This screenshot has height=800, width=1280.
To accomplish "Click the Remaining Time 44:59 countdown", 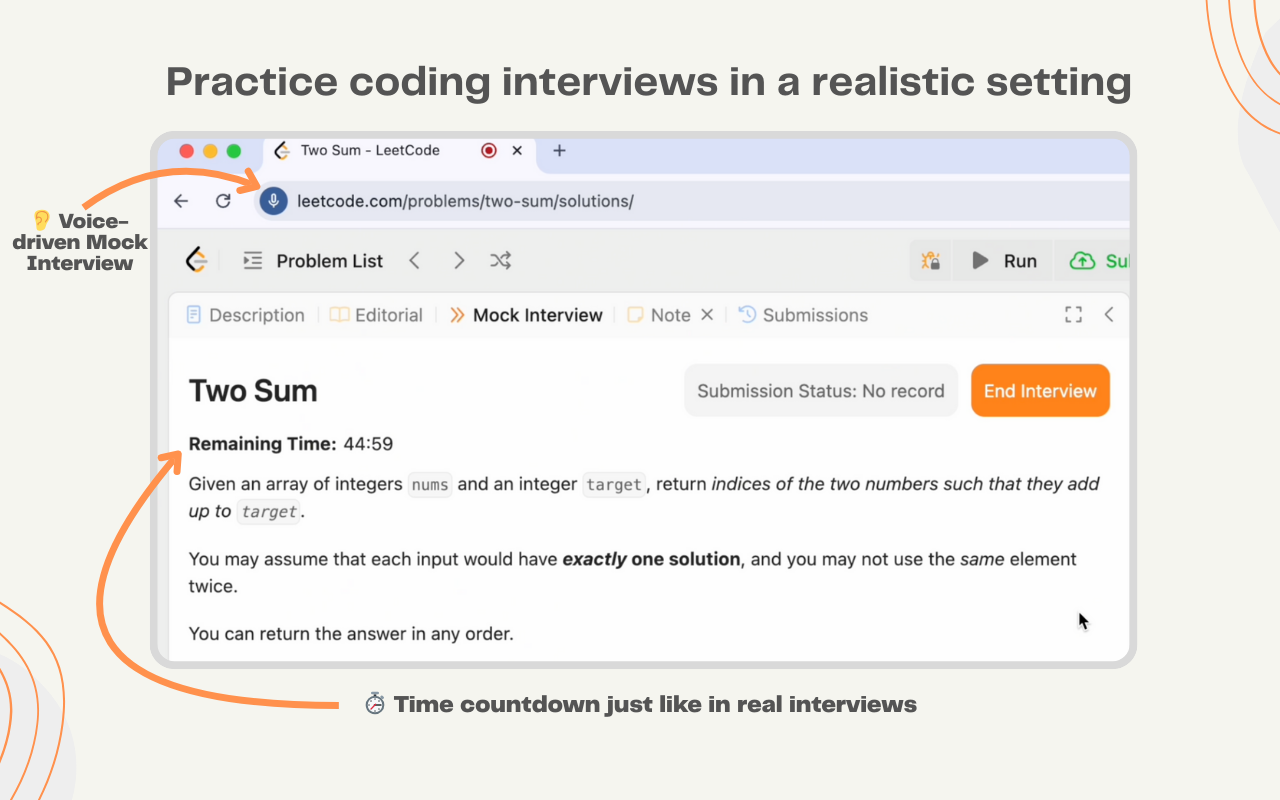I will click(291, 444).
